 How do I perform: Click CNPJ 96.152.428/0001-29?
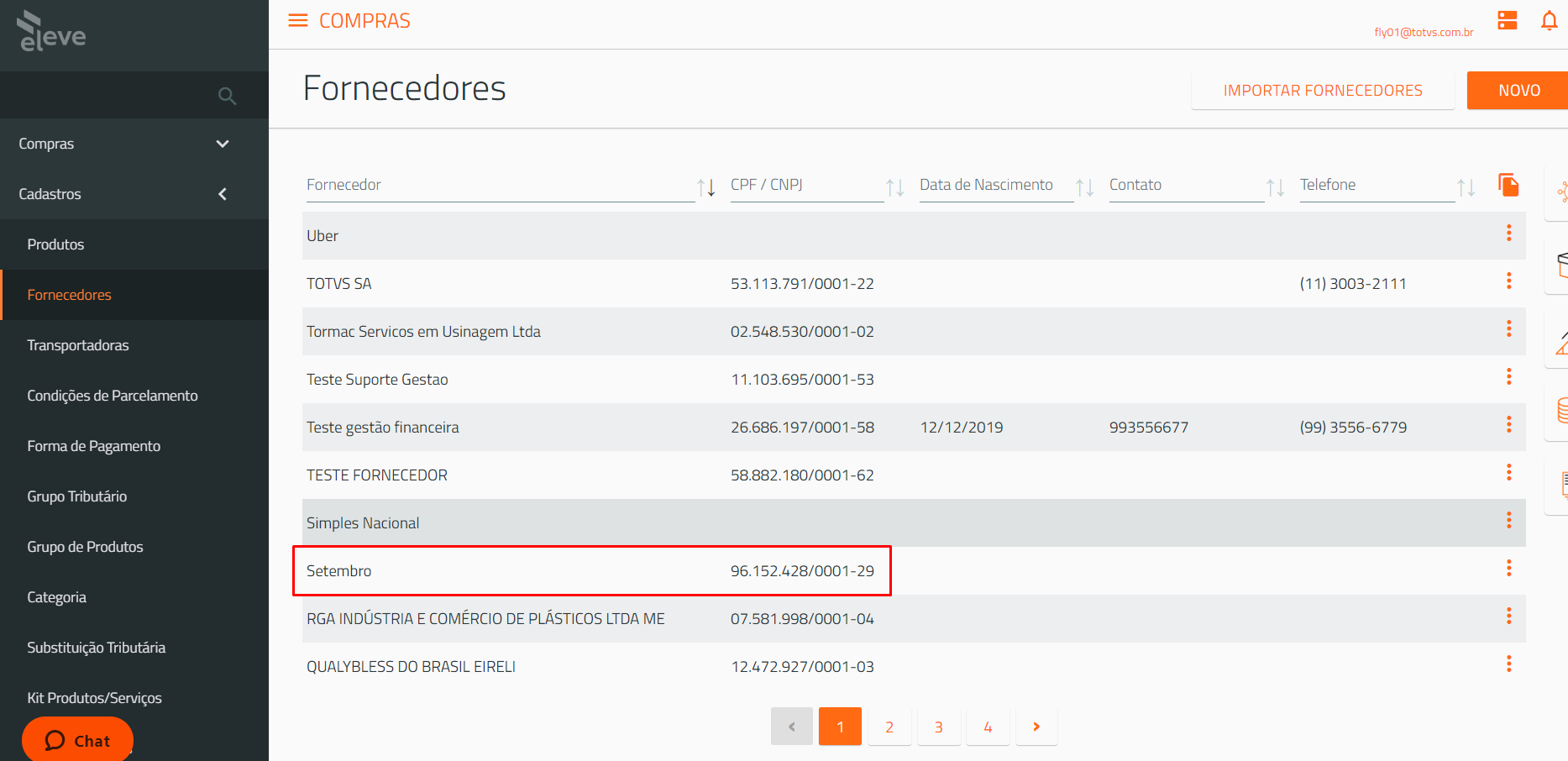pos(802,571)
